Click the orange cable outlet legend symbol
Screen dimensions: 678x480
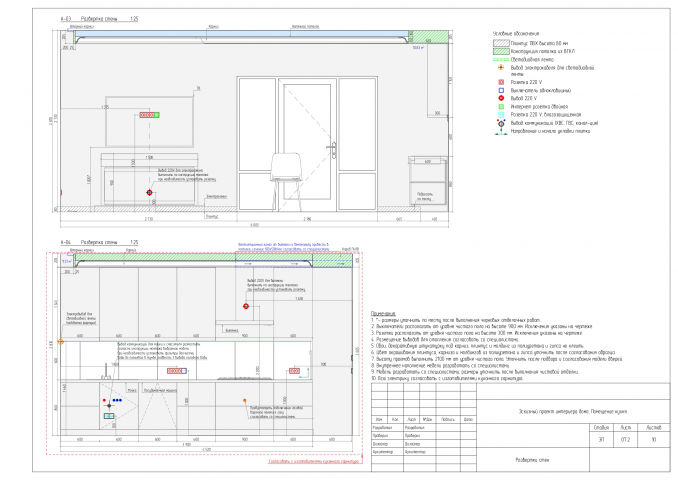(x=501, y=67)
